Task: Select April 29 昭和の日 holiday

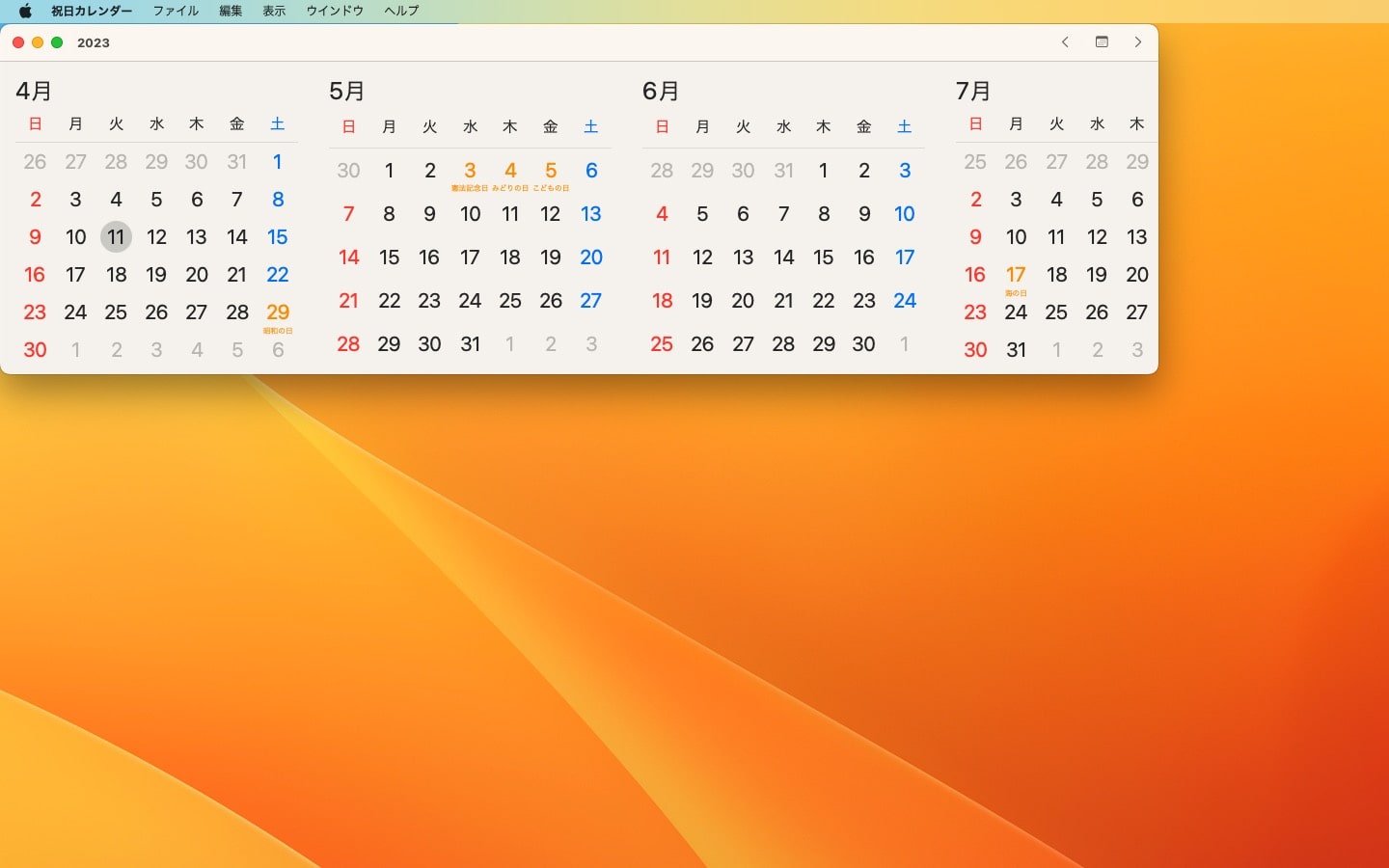Action: click(x=278, y=313)
